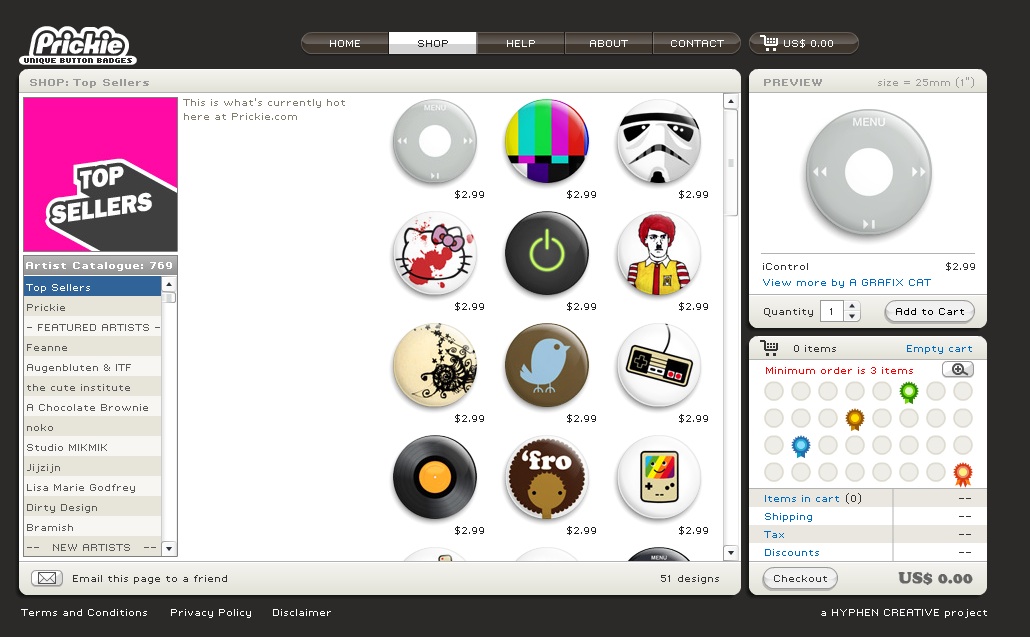Click the Shipping row label
The image size is (1030, 637).
(788, 517)
